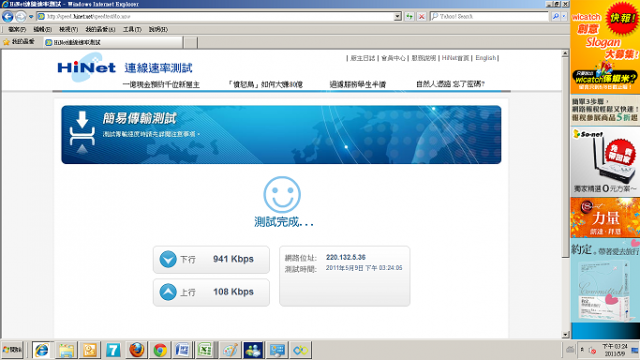Viewport: 640px width, 360px height.
Task: Click the 941 Kbps download result
Action: (233, 259)
